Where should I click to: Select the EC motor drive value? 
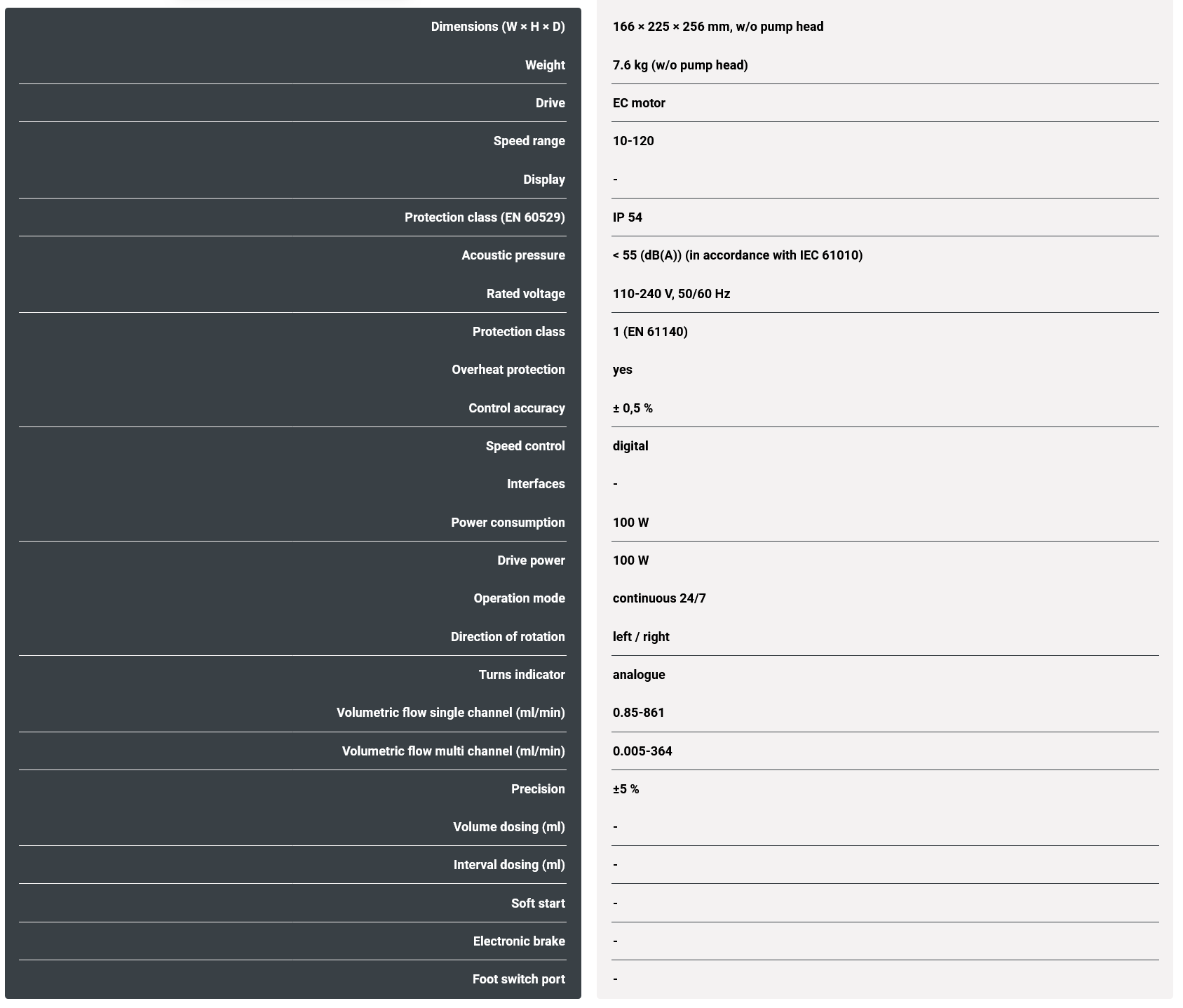tap(638, 103)
